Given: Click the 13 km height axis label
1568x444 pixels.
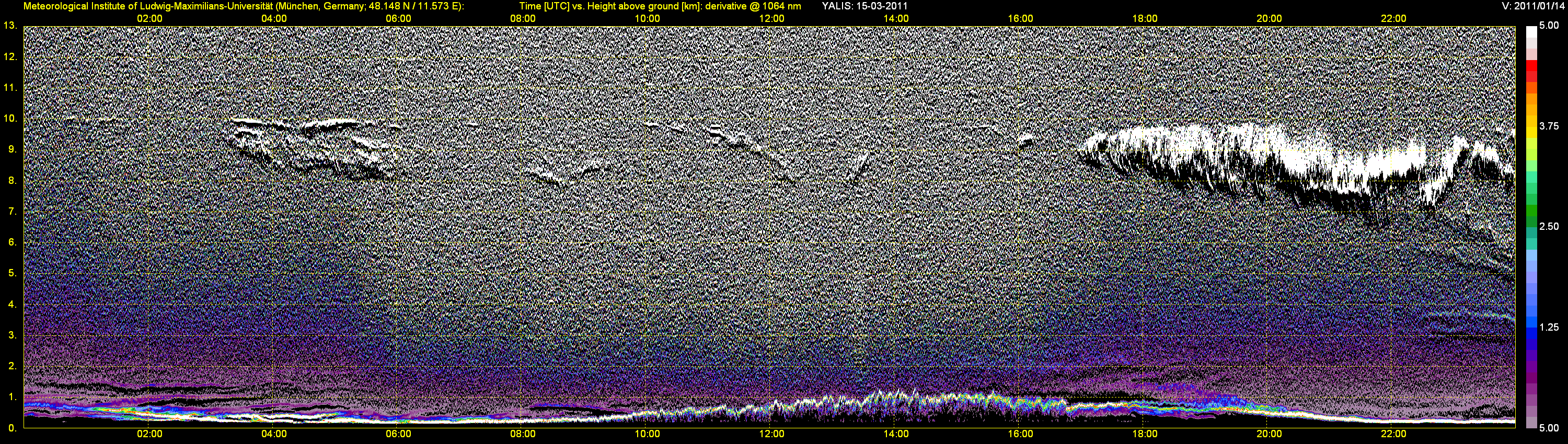Looking at the screenshot, I should [x=10, y=26].
